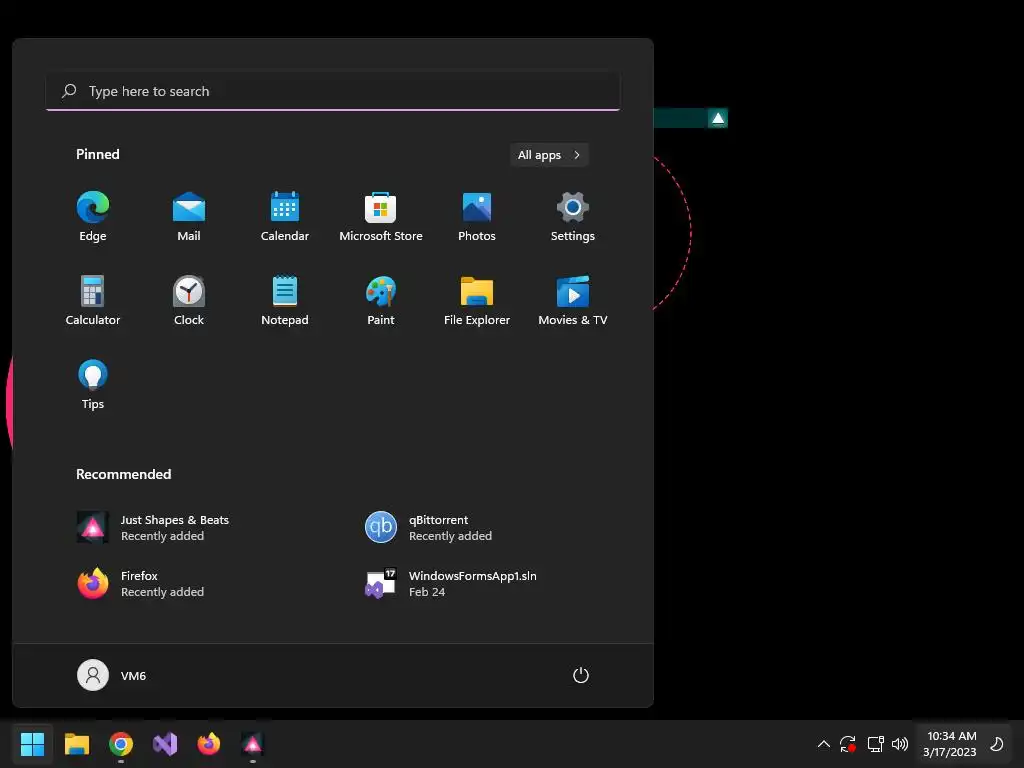Switch to Chrome on the taskbar

(121, 744)
